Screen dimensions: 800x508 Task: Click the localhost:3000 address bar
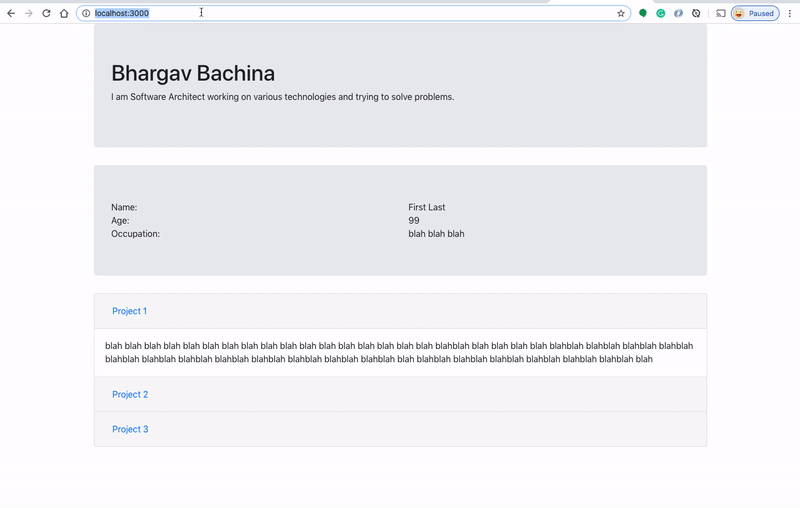tap(353, 13)
